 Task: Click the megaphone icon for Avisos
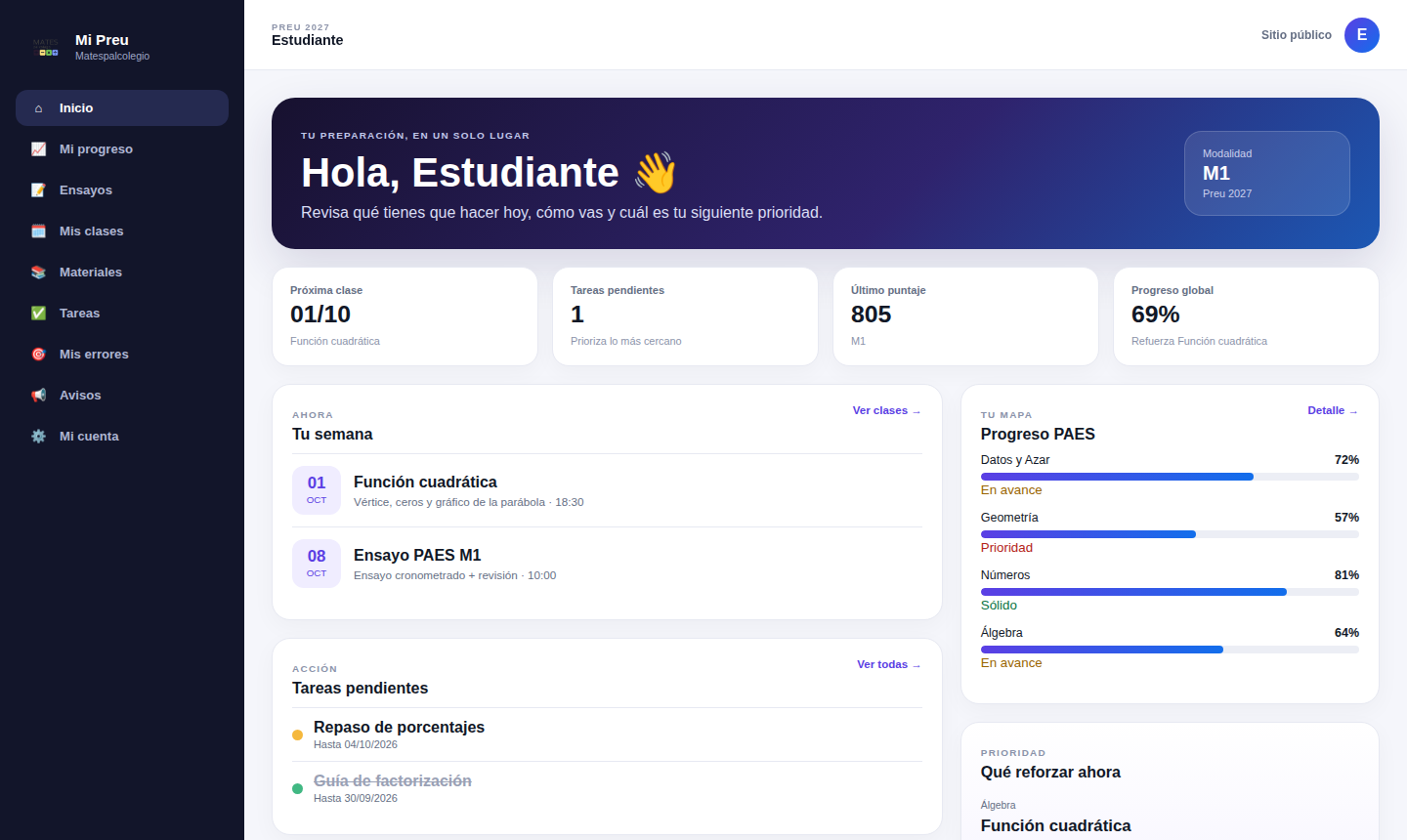[x=39, y=396]
